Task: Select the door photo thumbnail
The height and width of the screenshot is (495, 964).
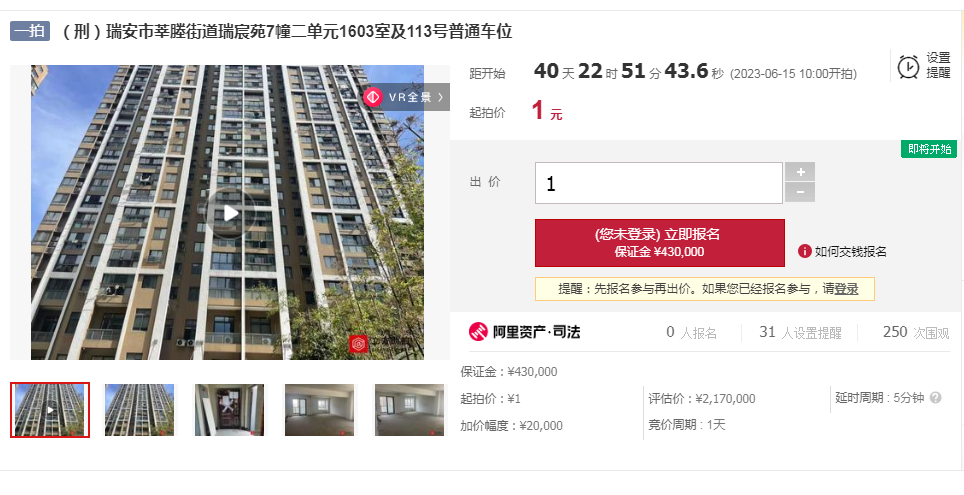Action: point(229,410)
